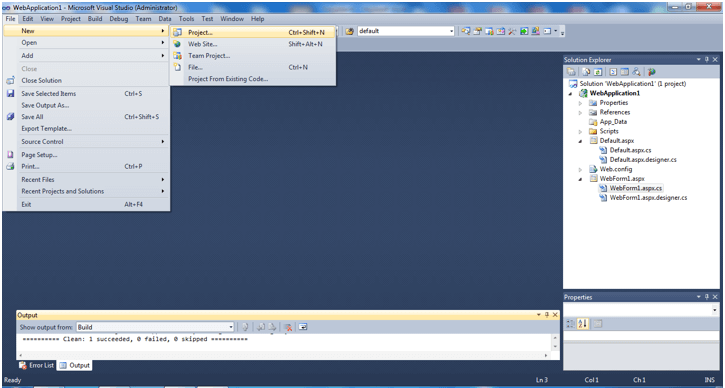Image resolution: width=725 pixels, height=388 pixels.
Task: Expand the Web.config node
Action: (x=580, y=169)
